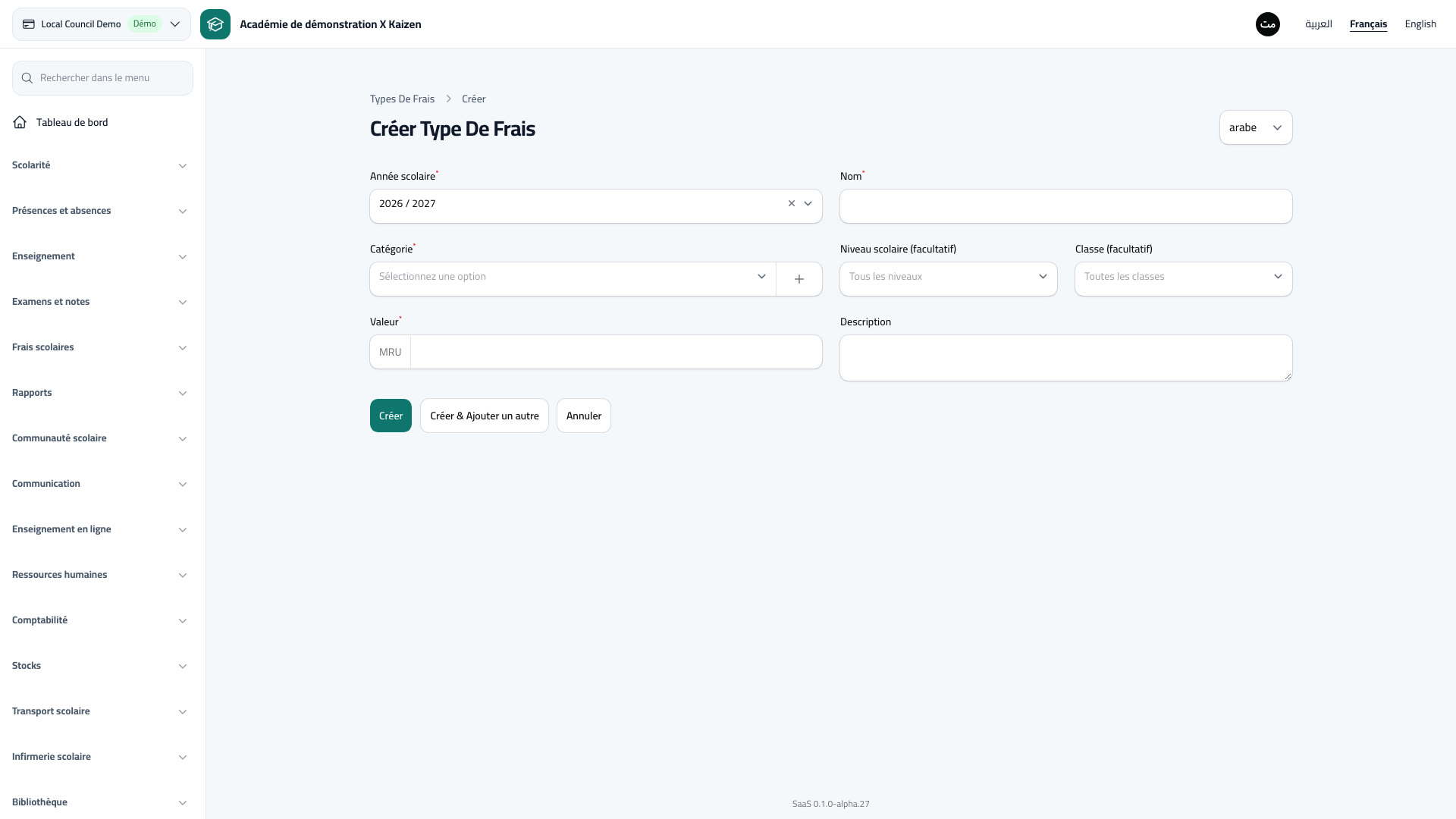Click the search magnifier icon in menu

pyautogui.click(x=27, y=78)
